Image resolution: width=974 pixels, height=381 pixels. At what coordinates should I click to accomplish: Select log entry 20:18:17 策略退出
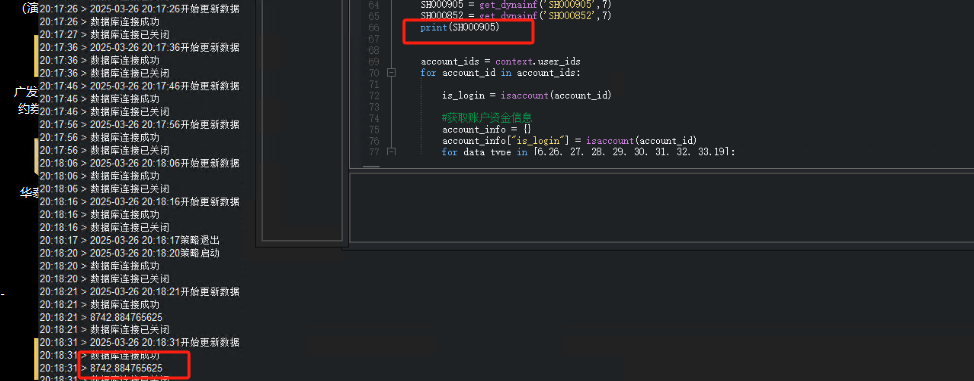pos(129,240)
